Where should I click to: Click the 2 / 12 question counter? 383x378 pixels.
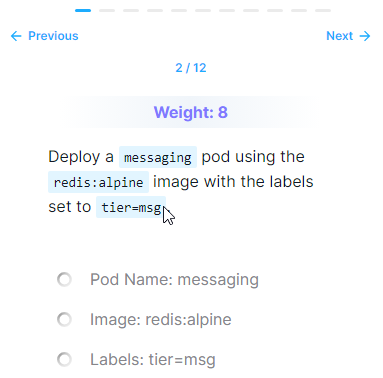pyautogui.click(x=191, y=68)
